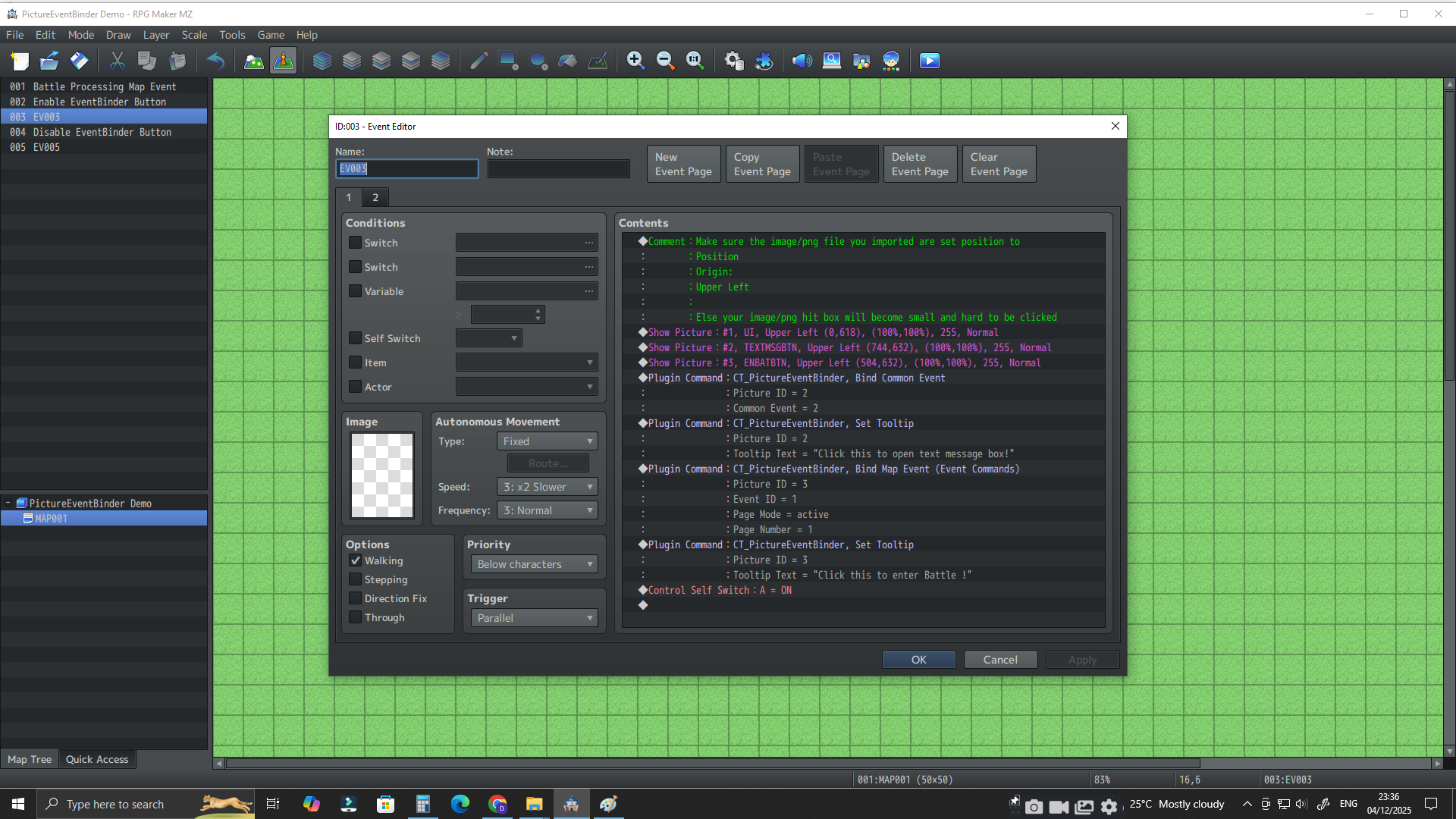Select the Pencil drawing tool
The height and width of the screenshot is (819, 1456).
[479, 61]
